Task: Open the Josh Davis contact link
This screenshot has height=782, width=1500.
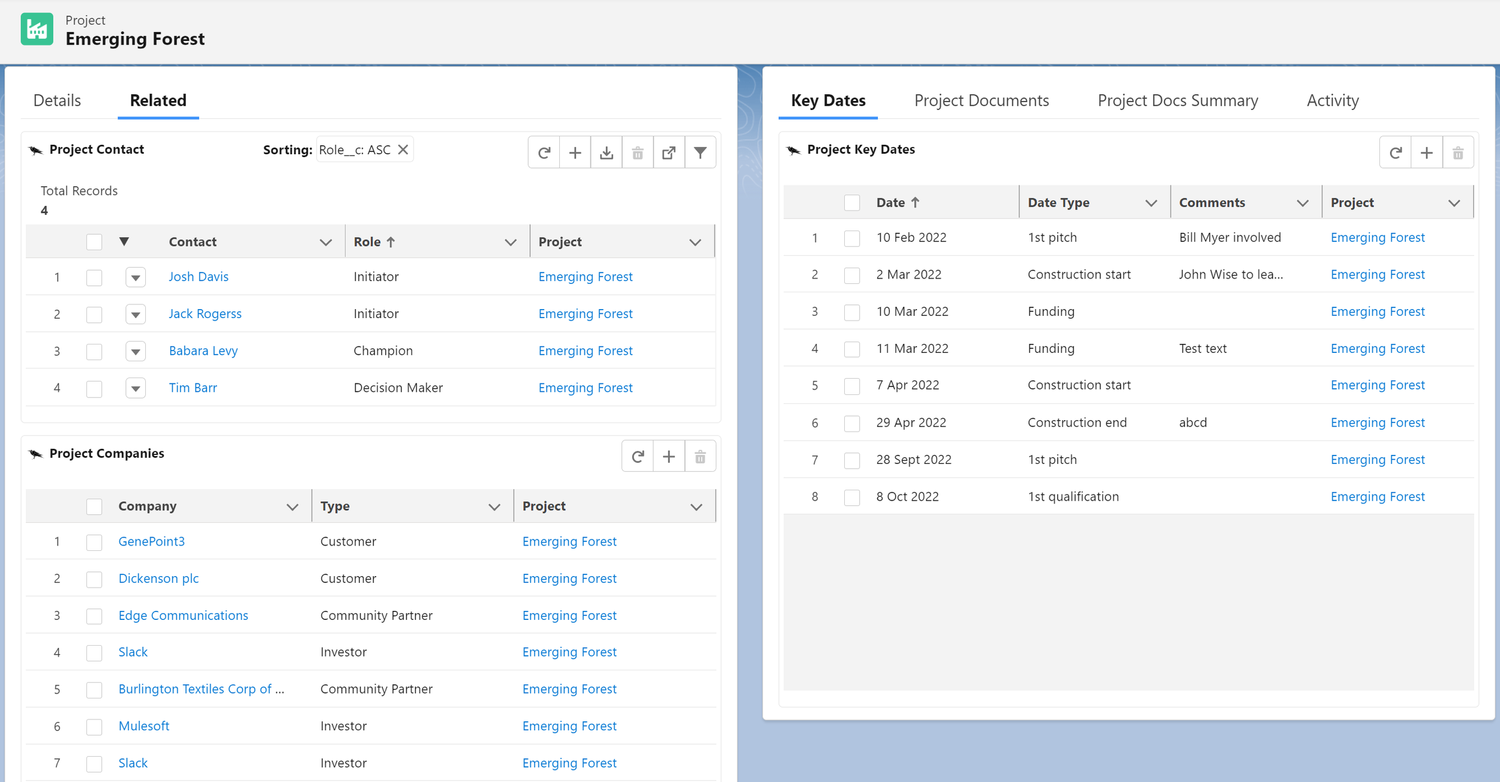Action: coord(199,277)
